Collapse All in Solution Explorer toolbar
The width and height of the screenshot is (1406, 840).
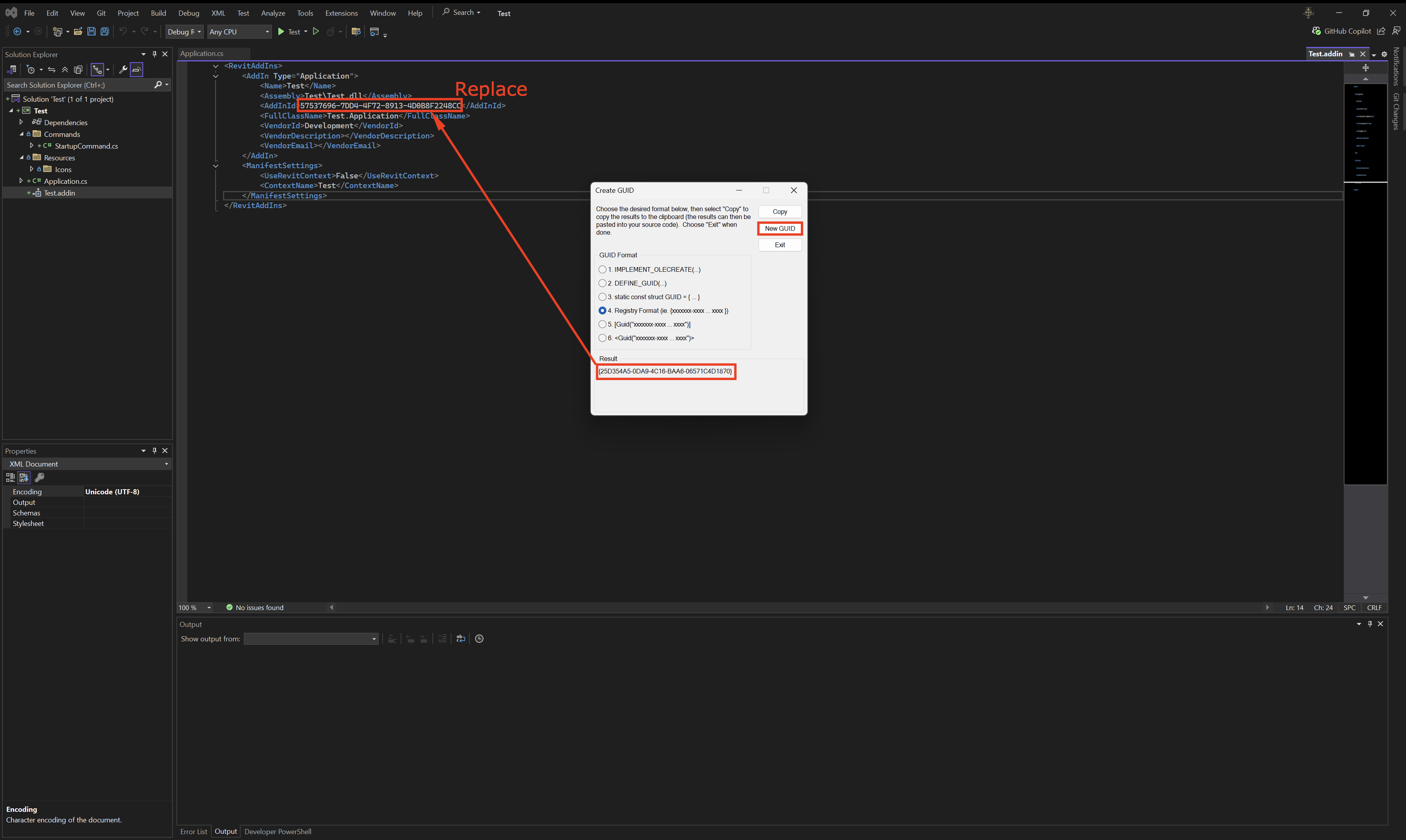(x=65, y=70)
